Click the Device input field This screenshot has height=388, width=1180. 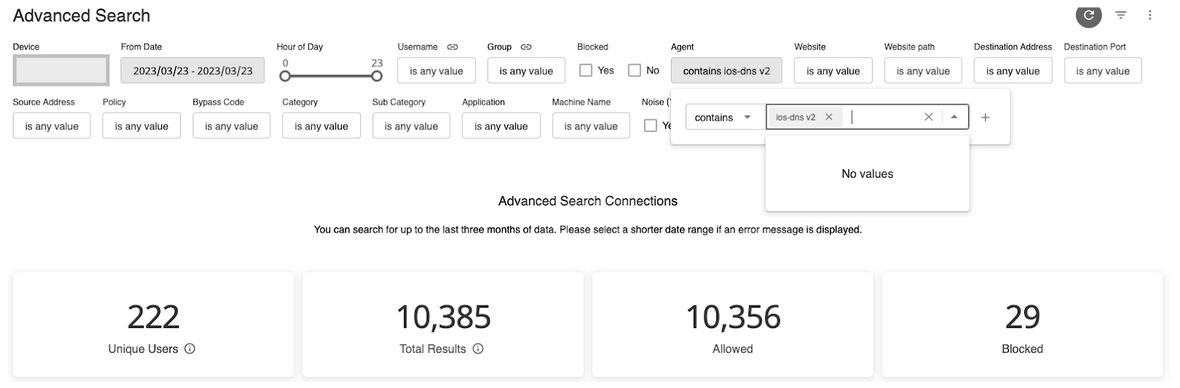[61, 70]
